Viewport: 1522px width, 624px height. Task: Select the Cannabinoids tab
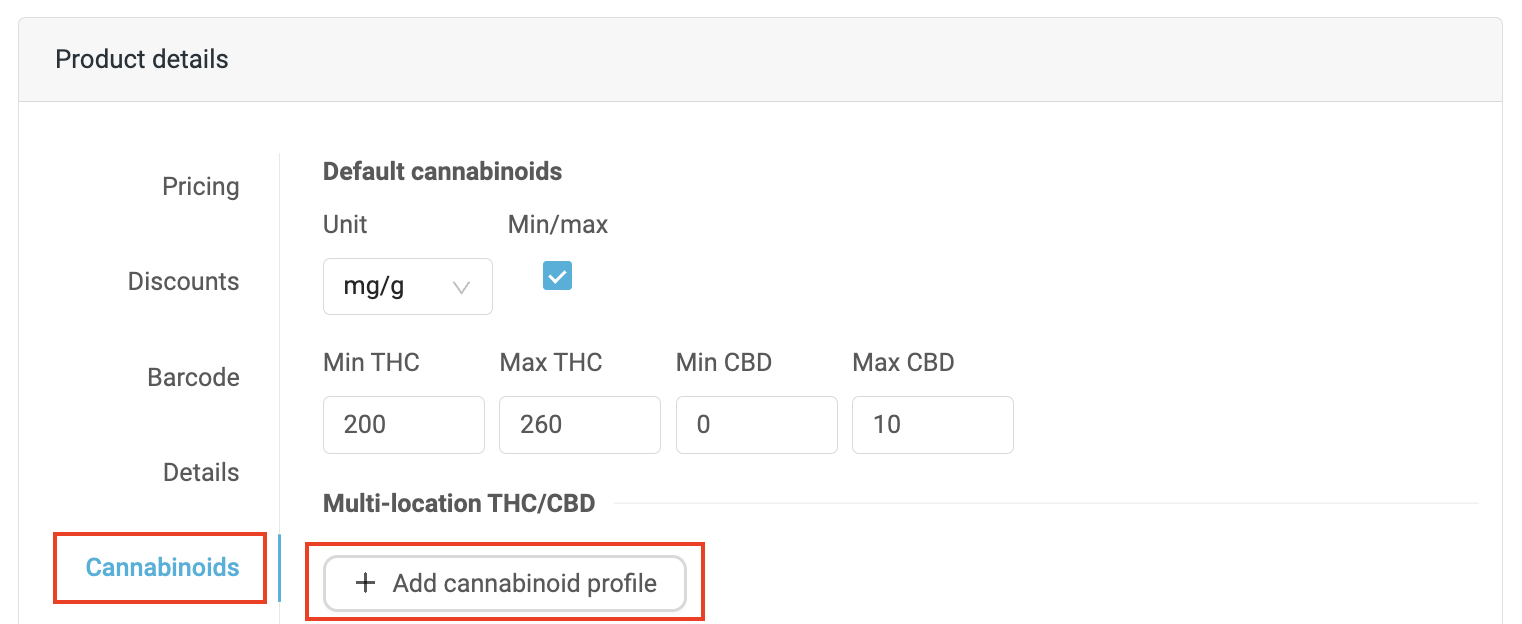pos(163,568)
